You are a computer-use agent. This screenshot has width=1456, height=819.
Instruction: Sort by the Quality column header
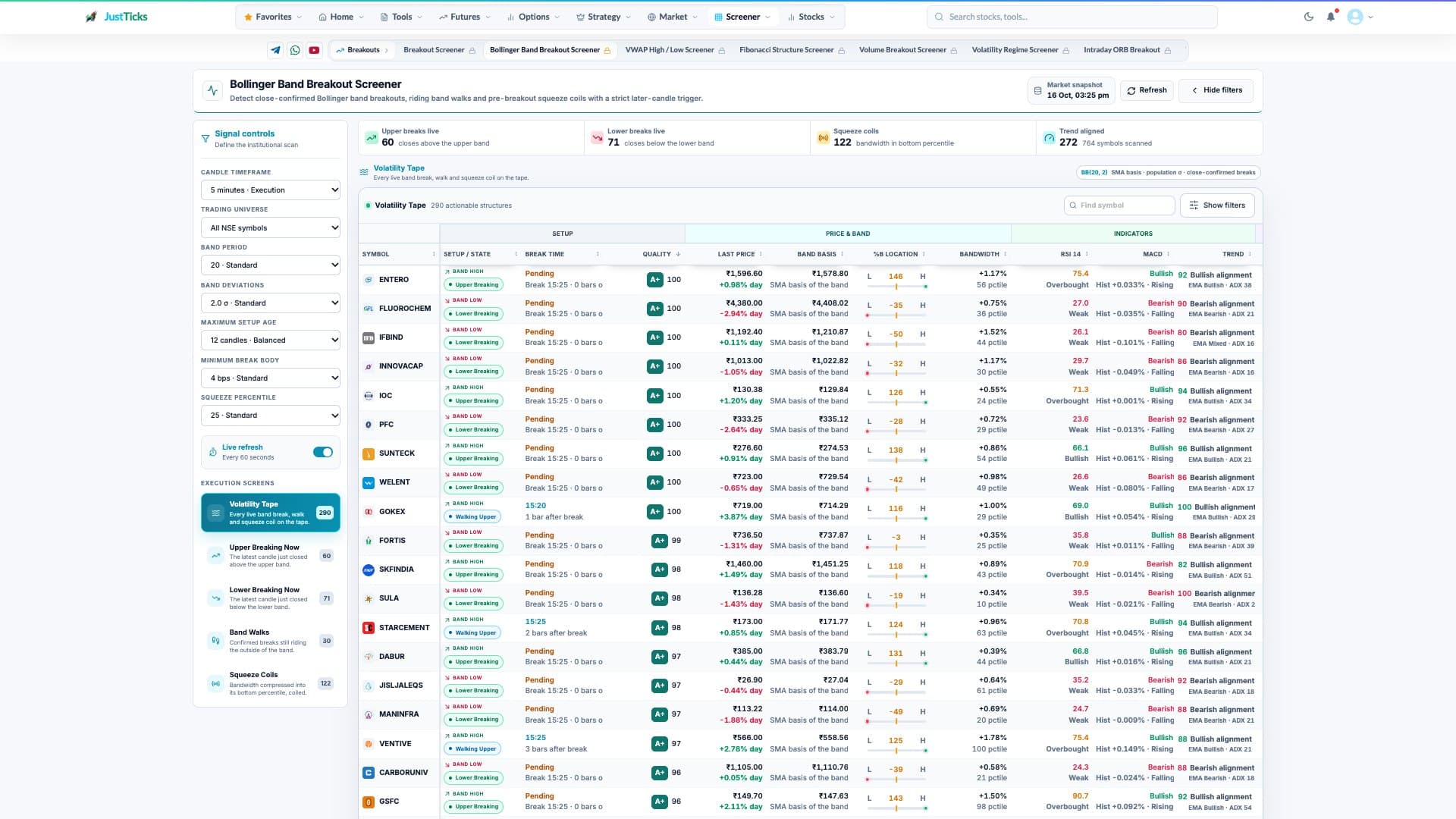[x=661, y=254]
